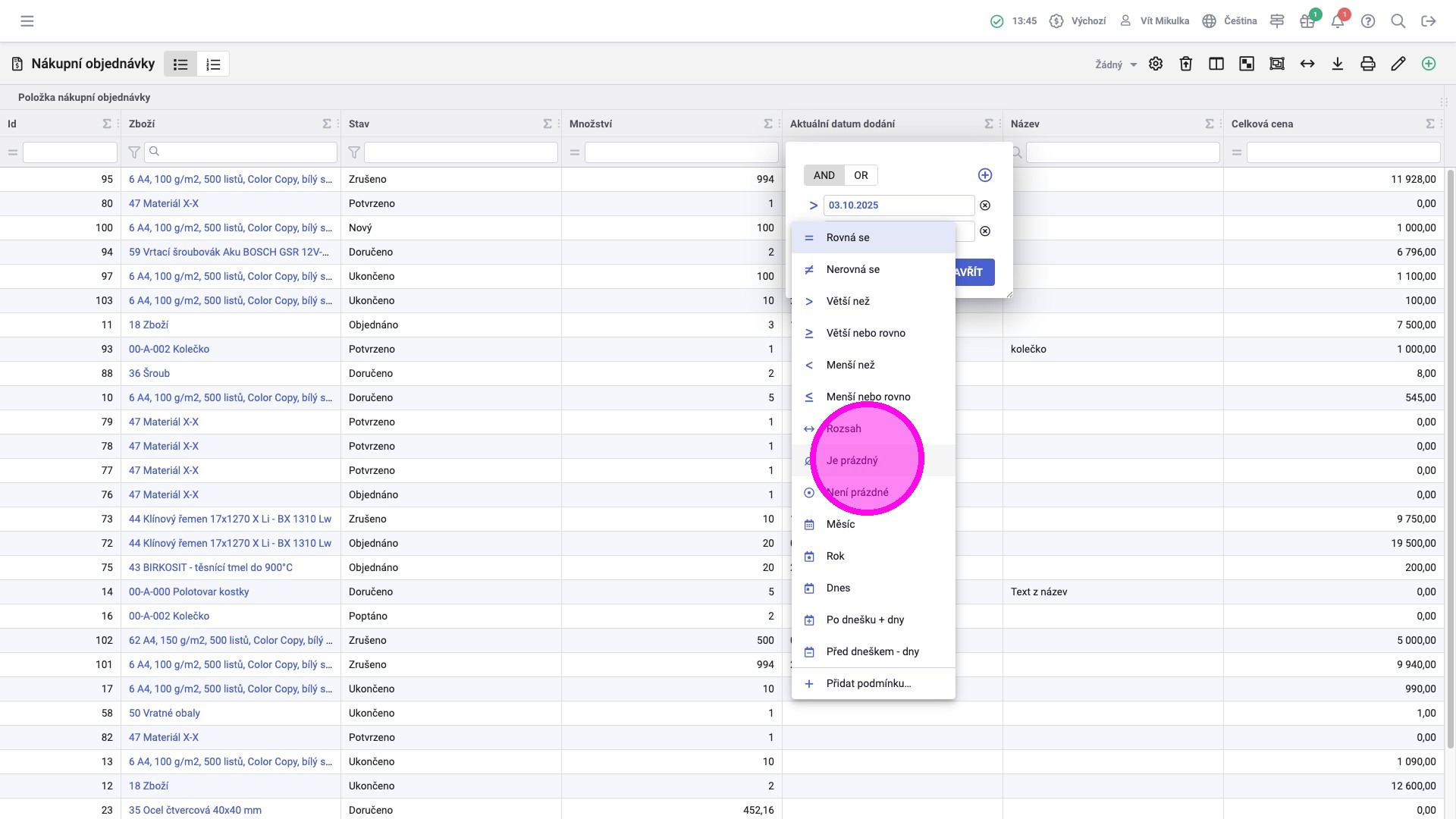Click the pencil edit icon
This screenshot has width=1456, height=819.
click(1398, 64)
